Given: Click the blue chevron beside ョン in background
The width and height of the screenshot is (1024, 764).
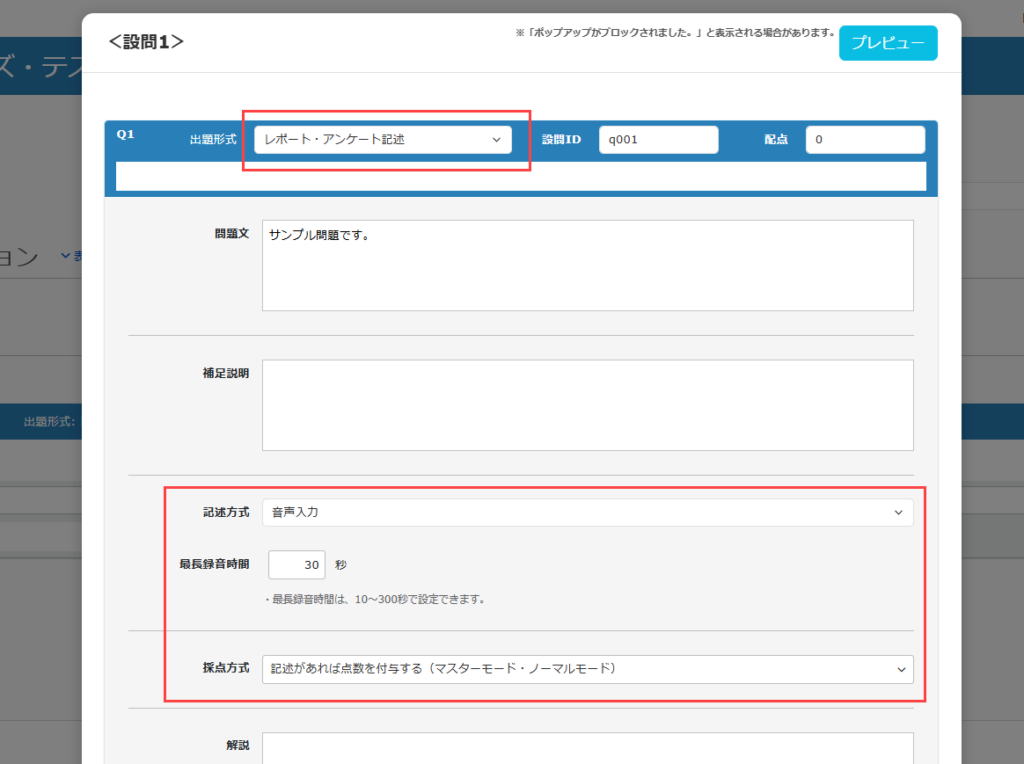Looking at the screenshot, I should pos(66,256).
